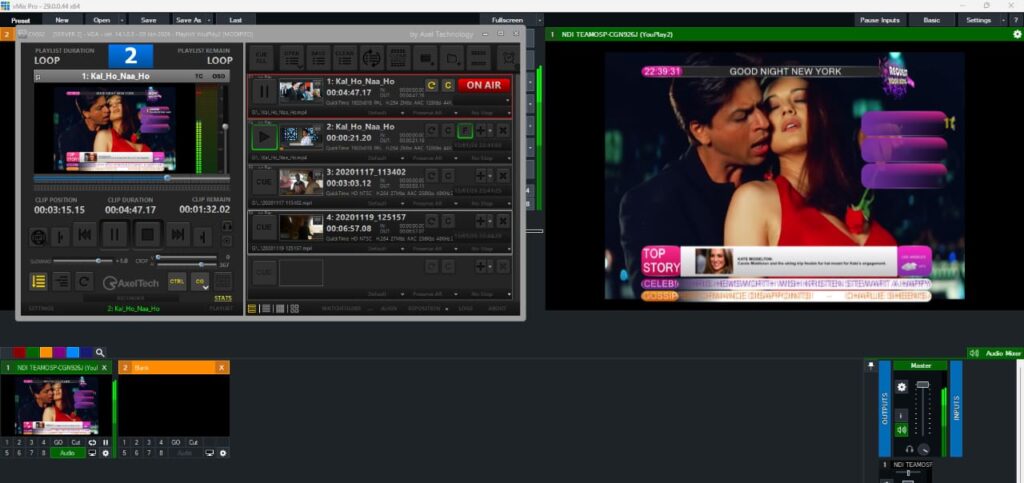Open the vMix Settings button
This screenshot has height=483, width=1024.
pyautogui.click(x=978, y=20)
